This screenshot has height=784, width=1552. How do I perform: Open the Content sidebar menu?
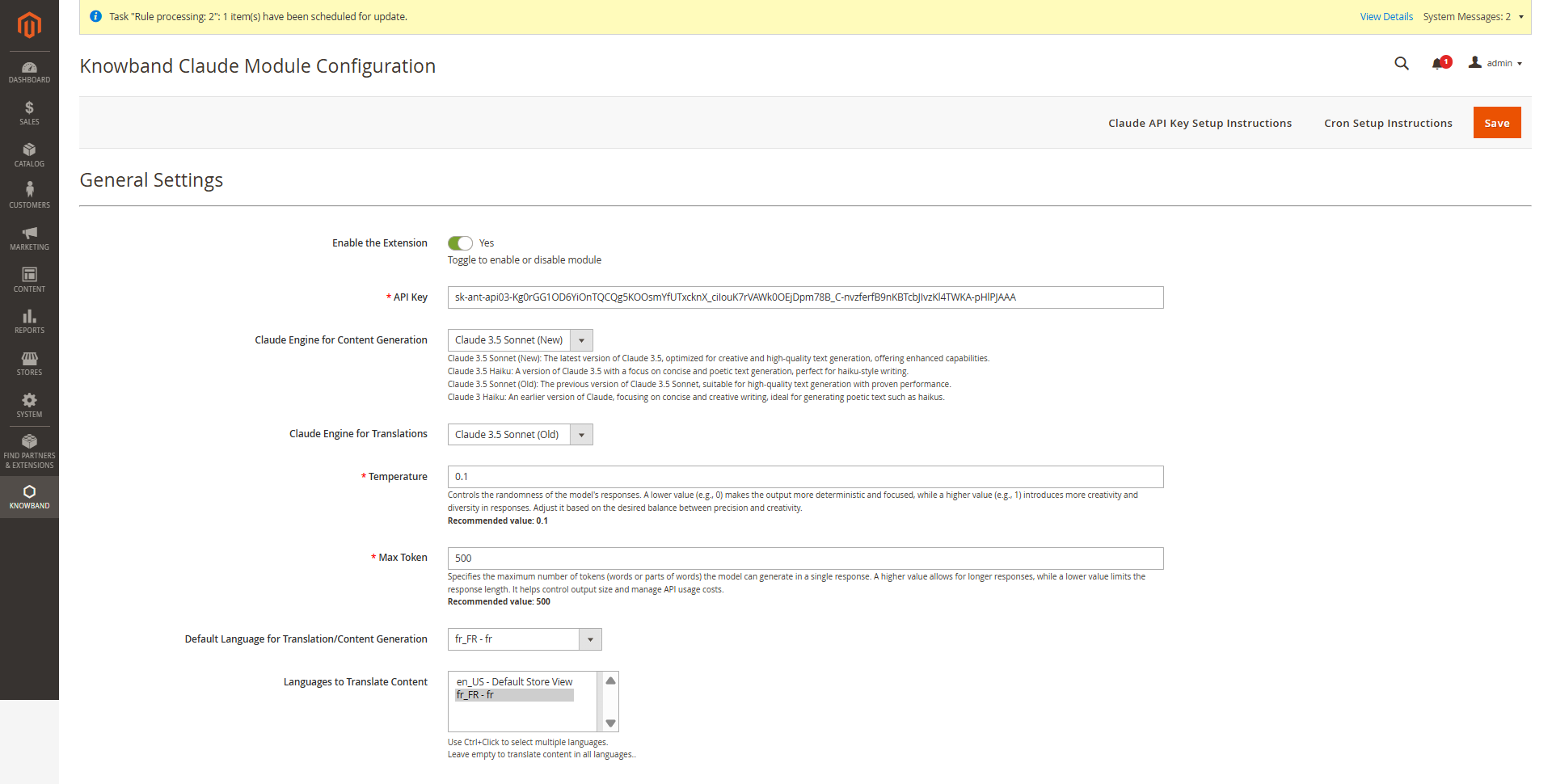(29, 280)
